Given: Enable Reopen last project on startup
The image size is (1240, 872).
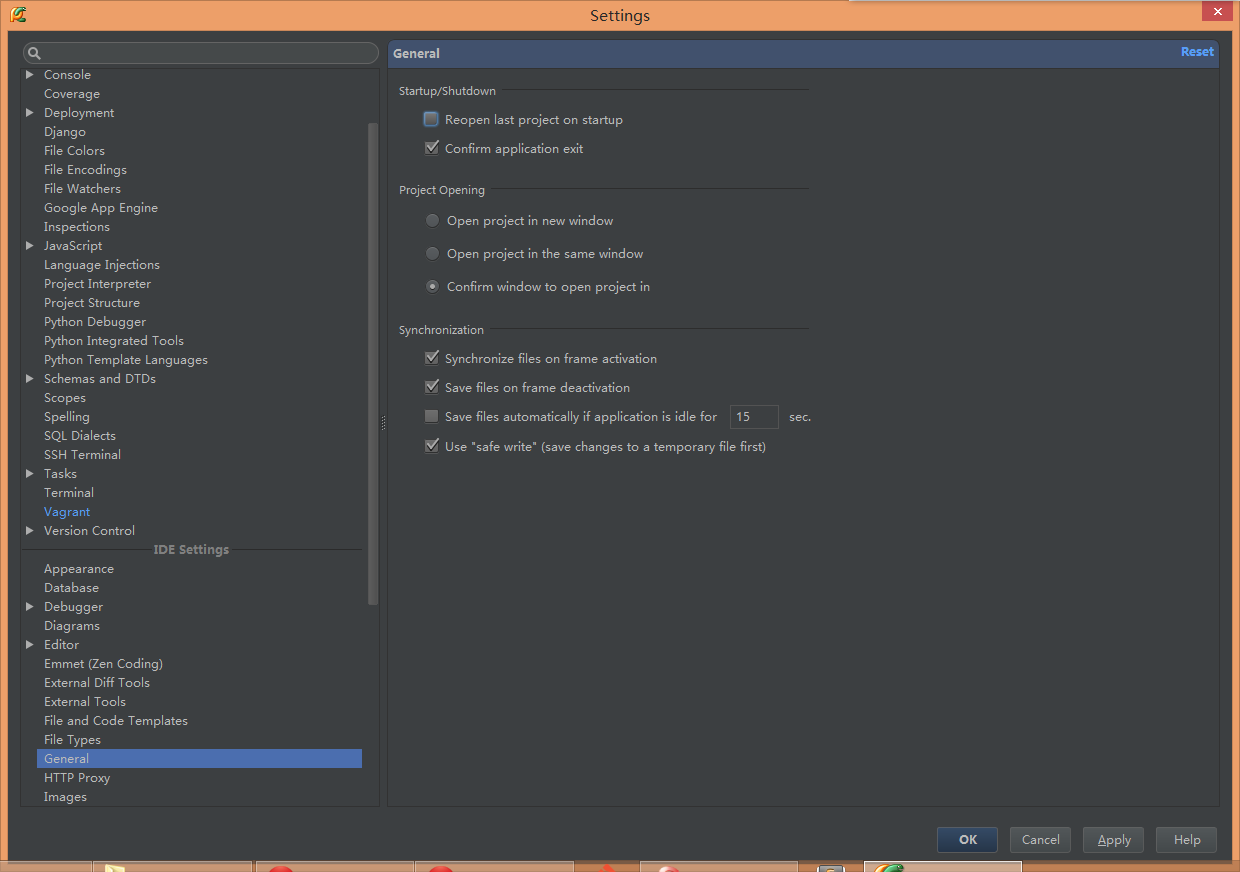Looking at the screenshot, I should tap(431, 120).
